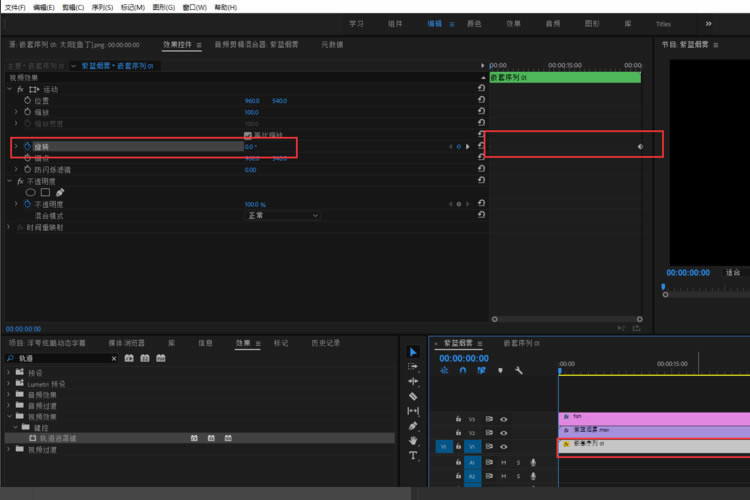Click the rotation (旋转) stopwatch icon

point(27,147)
